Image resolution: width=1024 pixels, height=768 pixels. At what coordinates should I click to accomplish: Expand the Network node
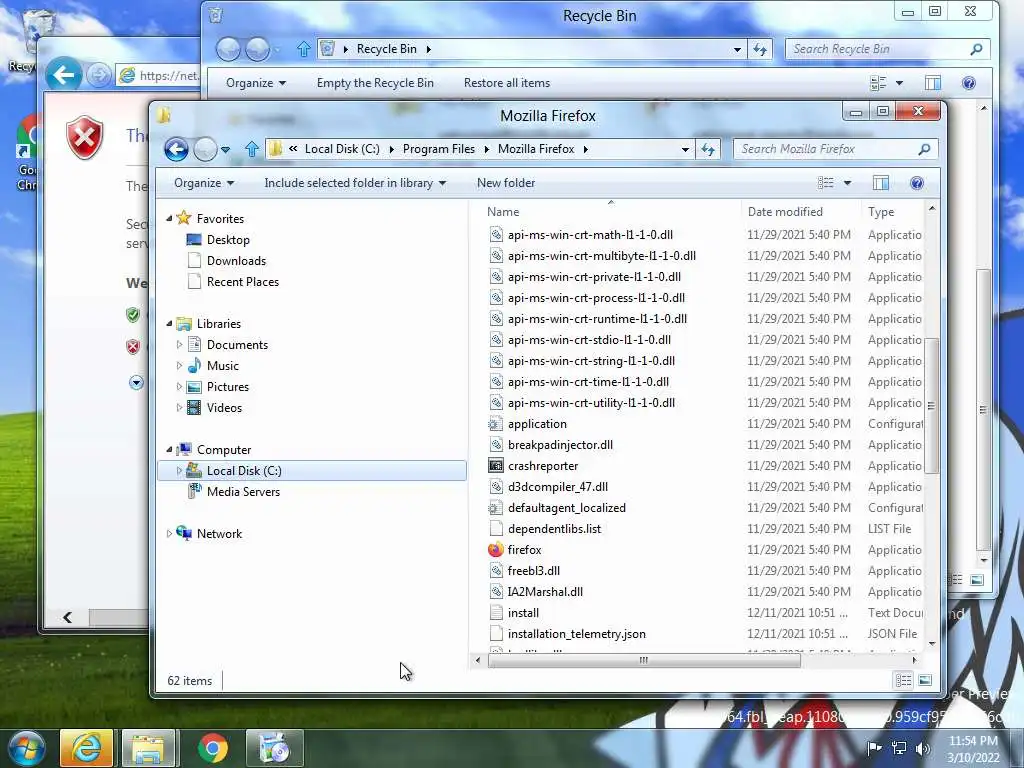(x=169, y=534)
